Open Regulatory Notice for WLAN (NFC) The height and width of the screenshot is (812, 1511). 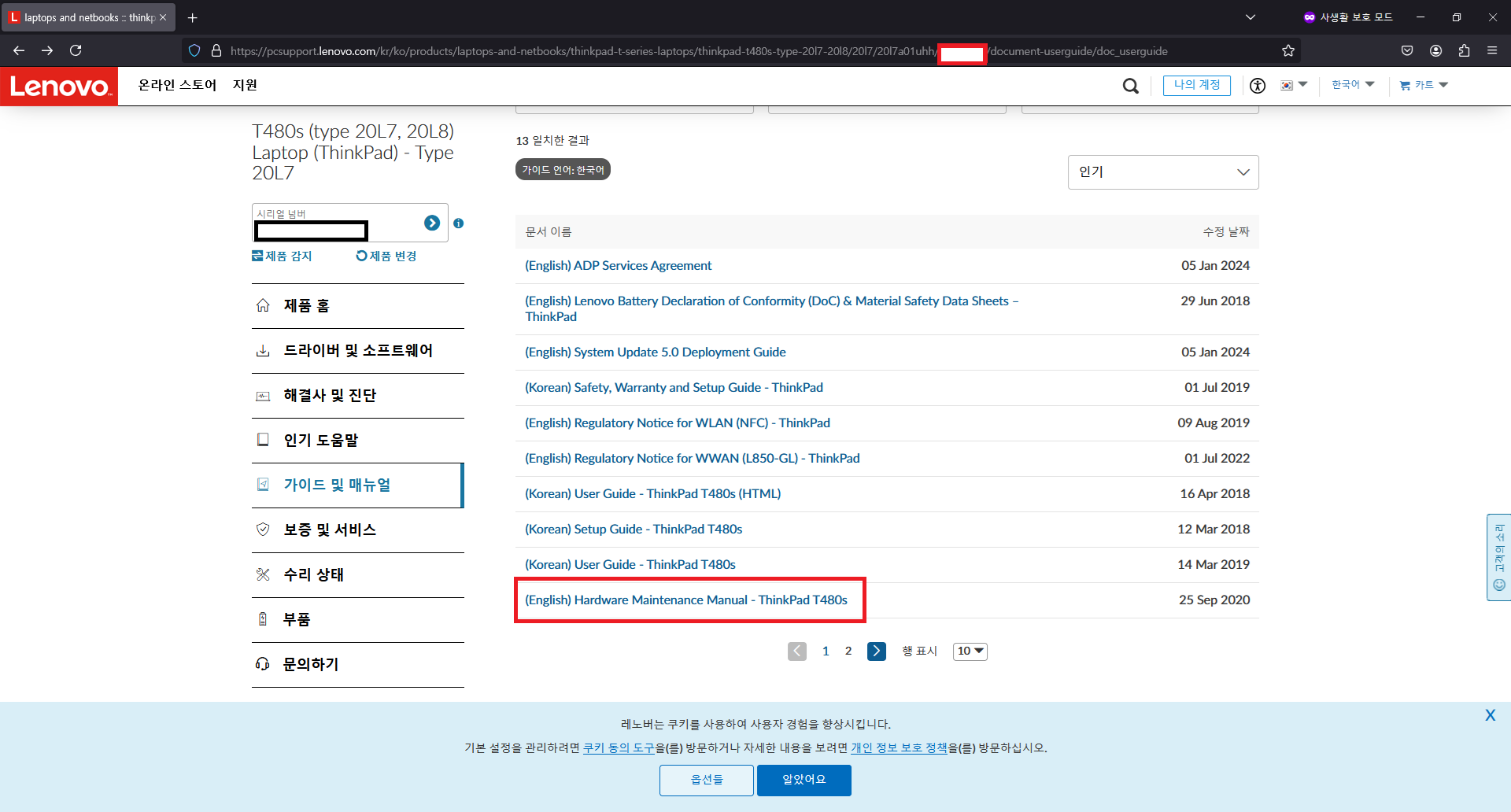point(678,423)
